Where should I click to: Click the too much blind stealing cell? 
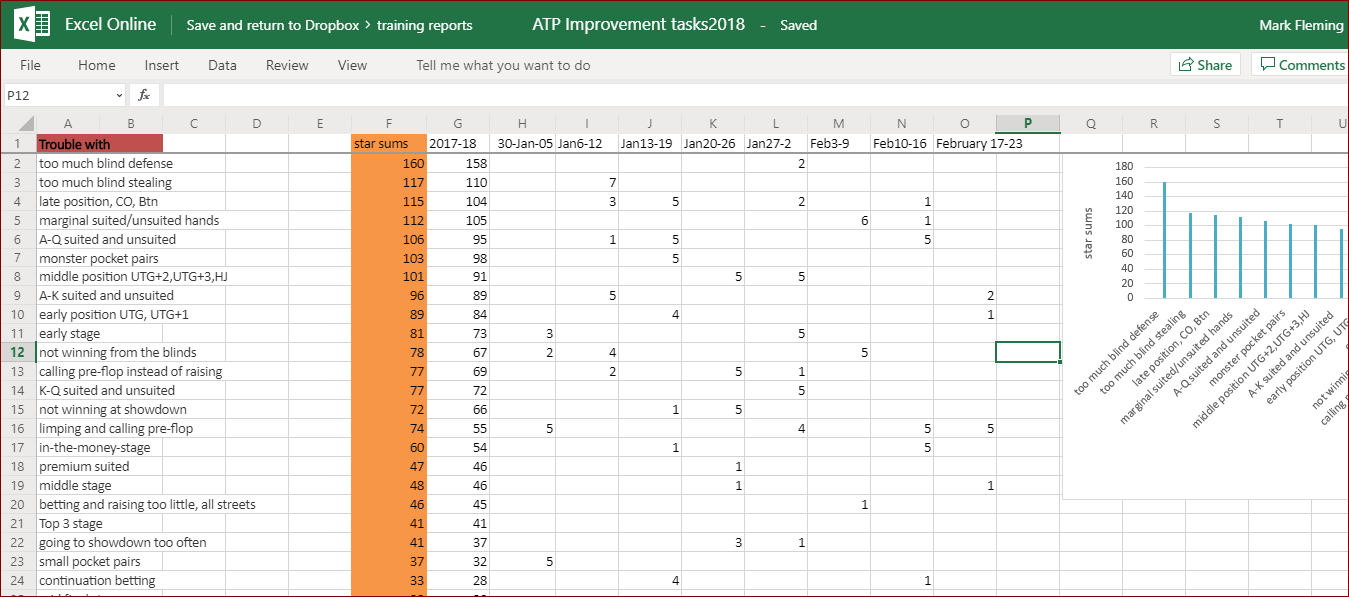tap(105, 182)
